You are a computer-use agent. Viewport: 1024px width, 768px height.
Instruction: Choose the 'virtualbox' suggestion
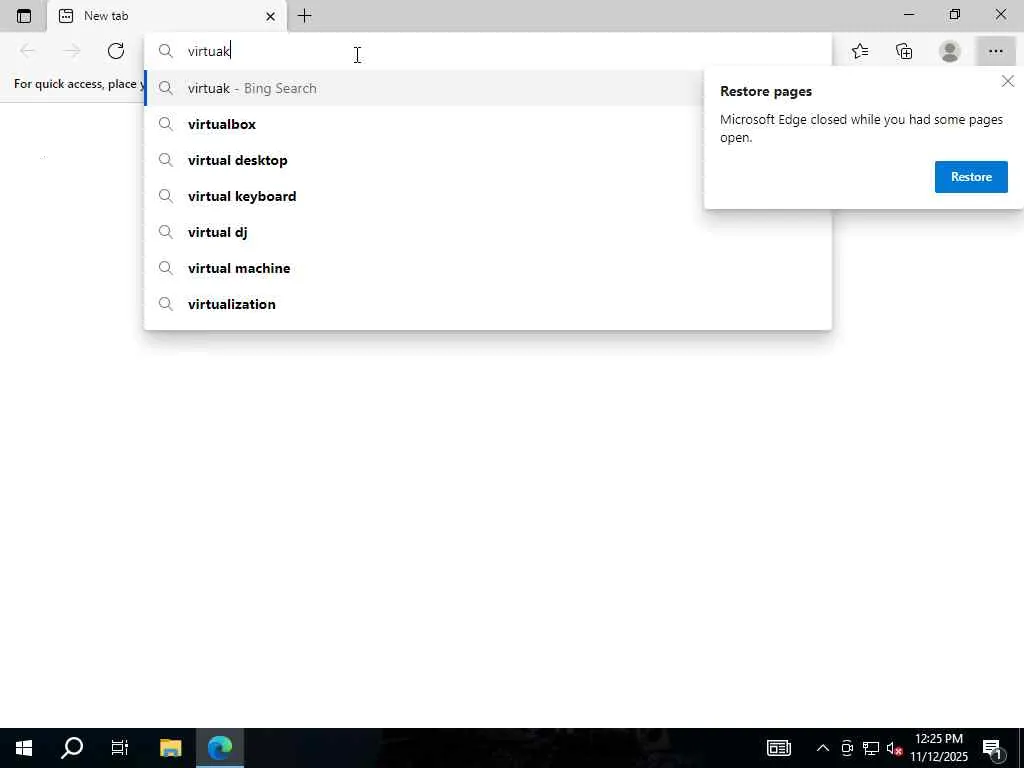coord(488,124)
